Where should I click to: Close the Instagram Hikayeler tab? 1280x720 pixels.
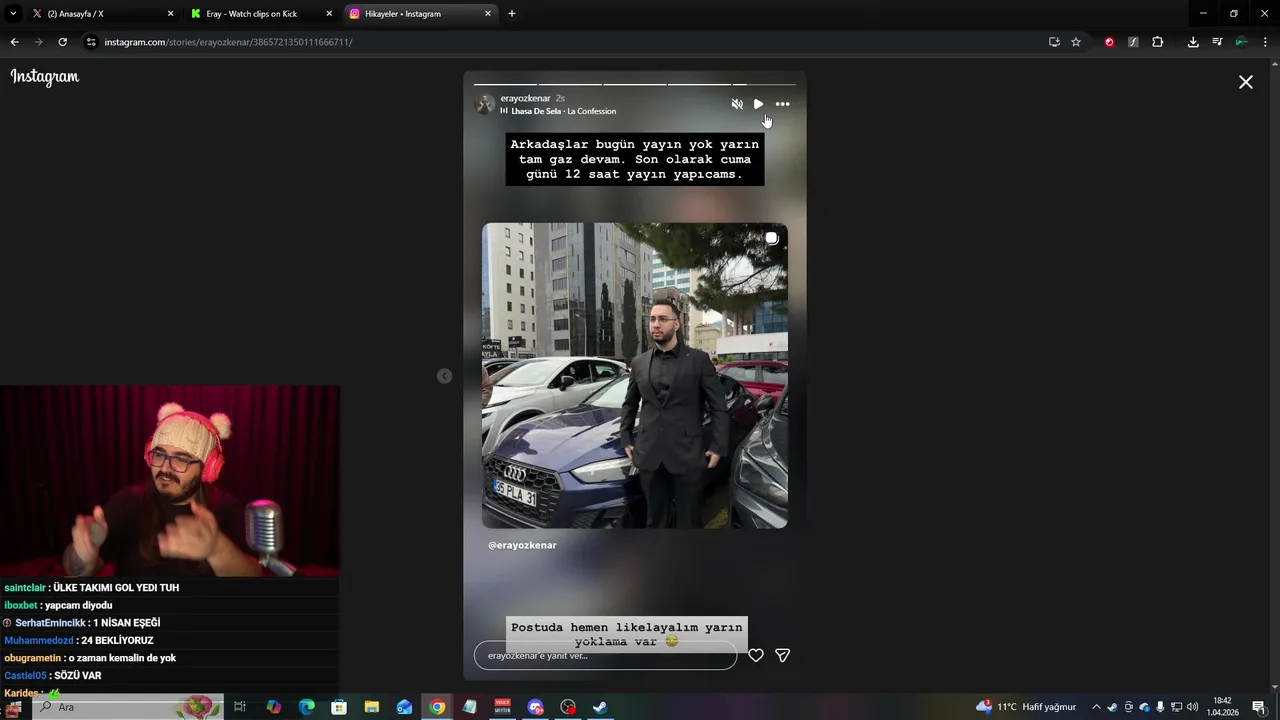click(488, 14)
